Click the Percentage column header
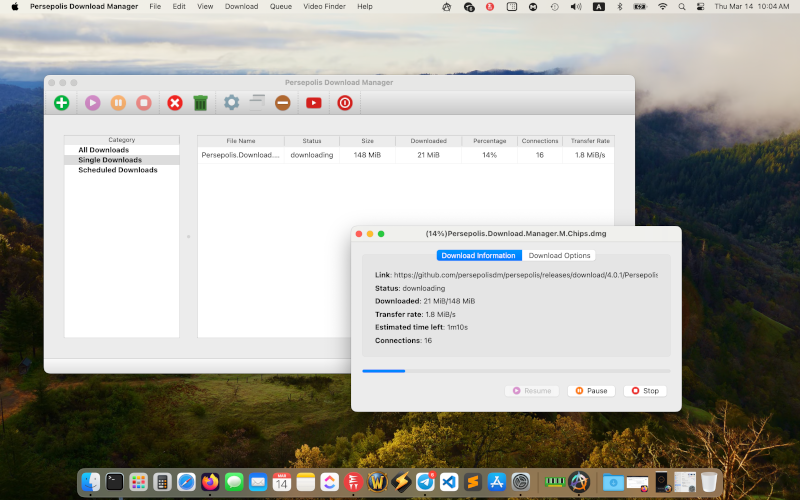This screenshot has height=500, width=800. coord(489,141)
